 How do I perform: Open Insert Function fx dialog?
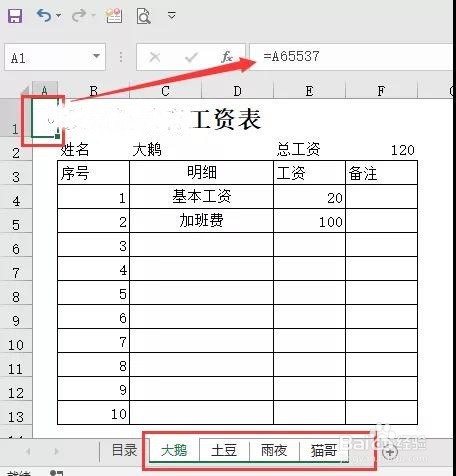click(227, 57)
